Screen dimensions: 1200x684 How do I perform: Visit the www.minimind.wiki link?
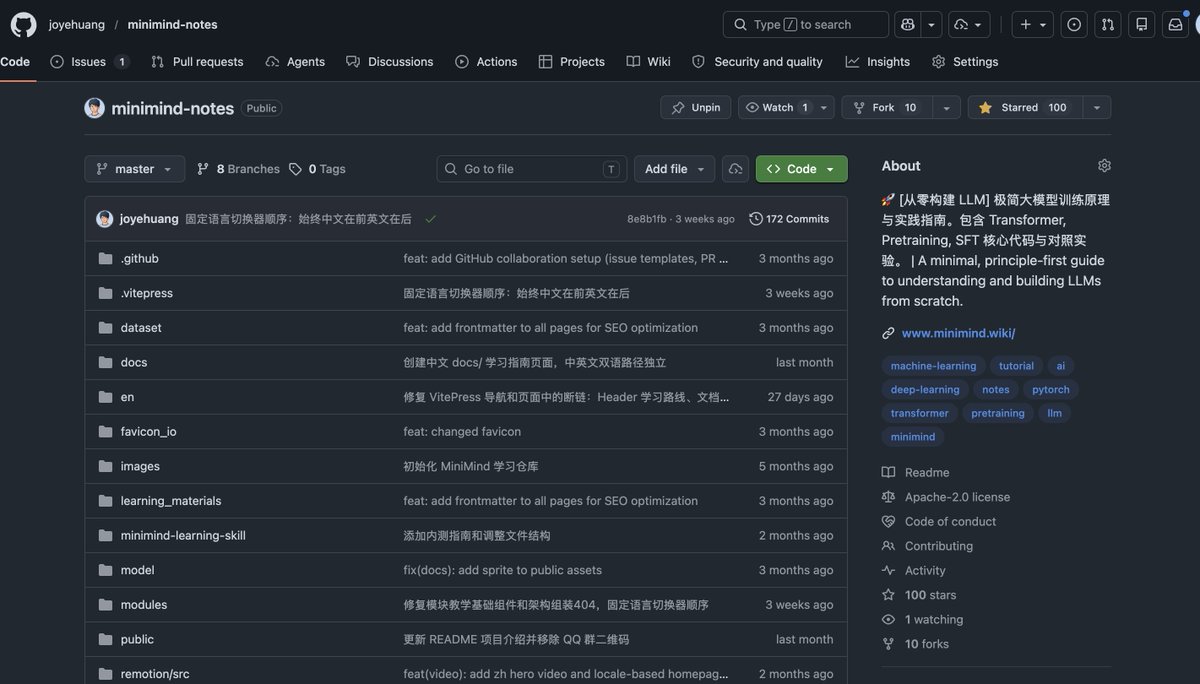pyautogui.click(x=958, y=333)
